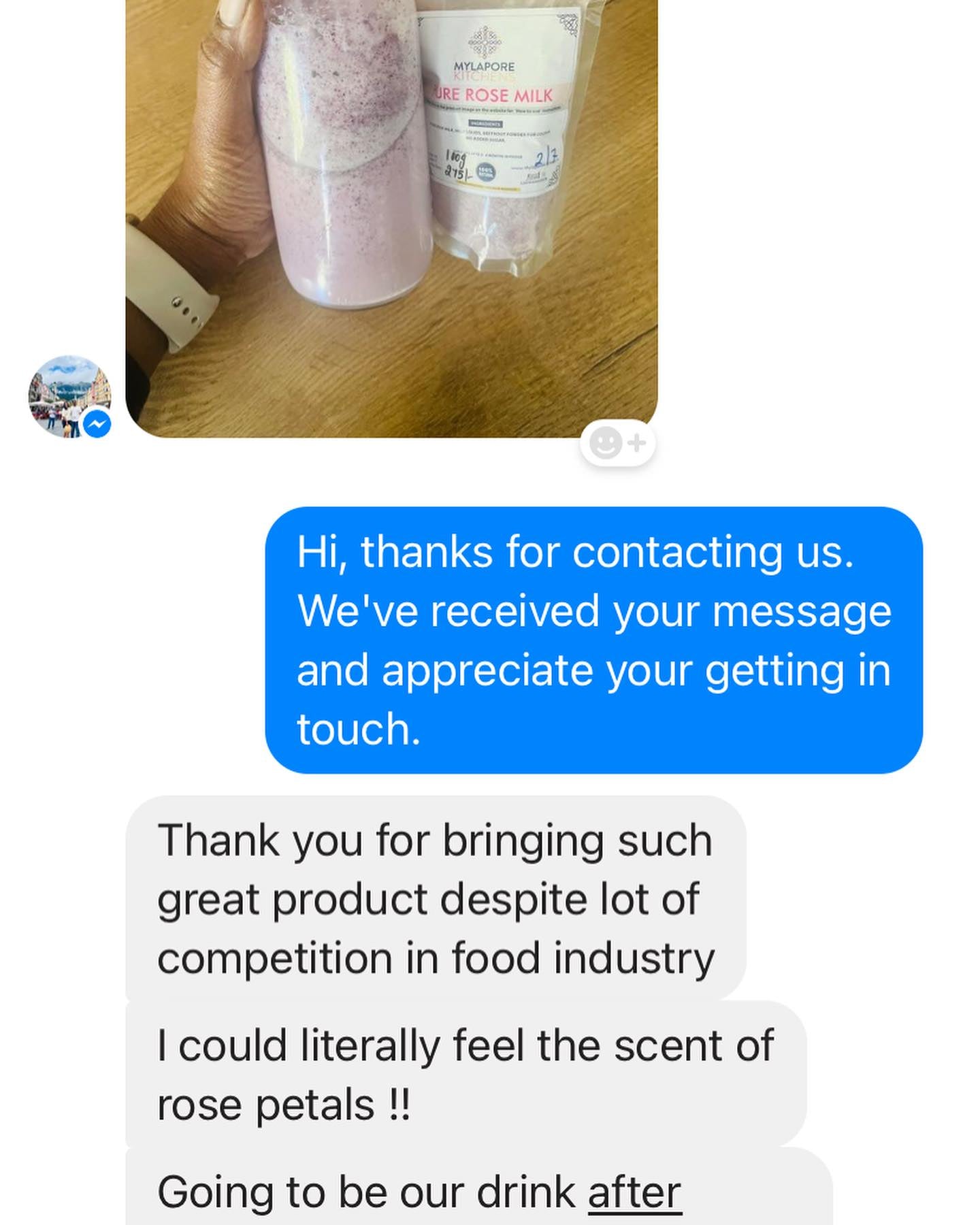Tap the plus sign on the reaction button
The width and height of the screenshot is (980, 1225).
[x=637, y=444]
